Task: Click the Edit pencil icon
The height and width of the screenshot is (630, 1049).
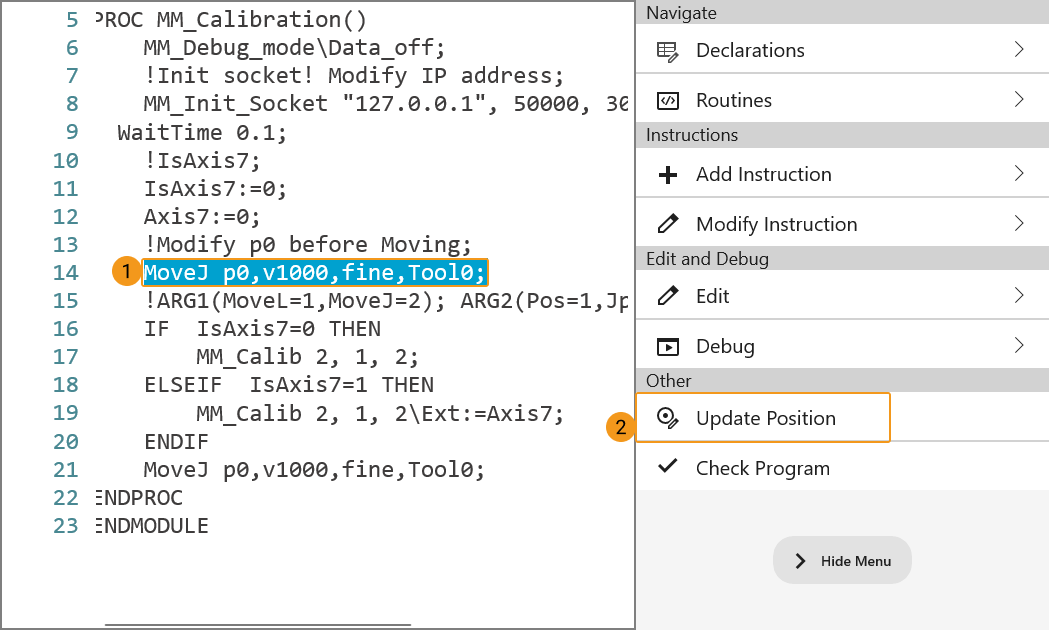Action: 667,296
